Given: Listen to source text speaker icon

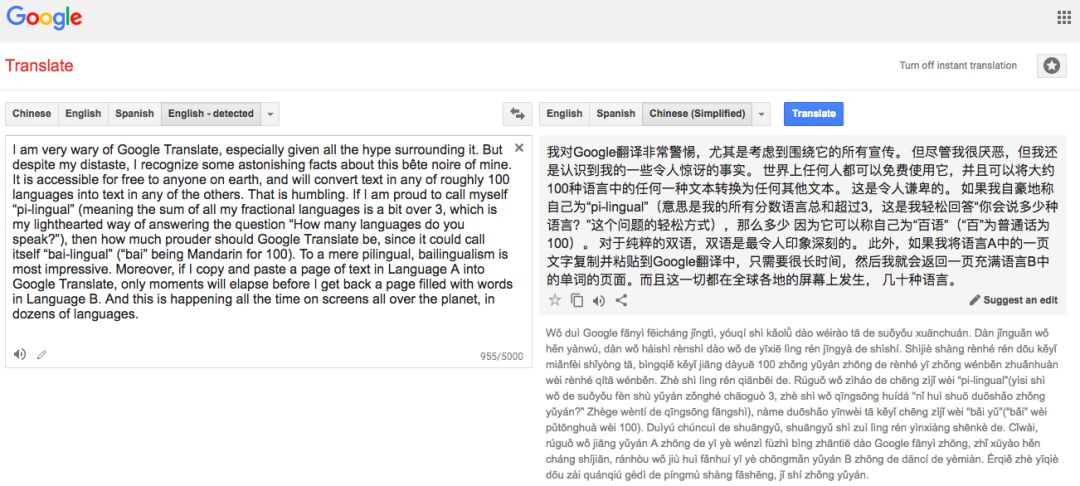Looking at the screenshot, I should coord(19,354).
